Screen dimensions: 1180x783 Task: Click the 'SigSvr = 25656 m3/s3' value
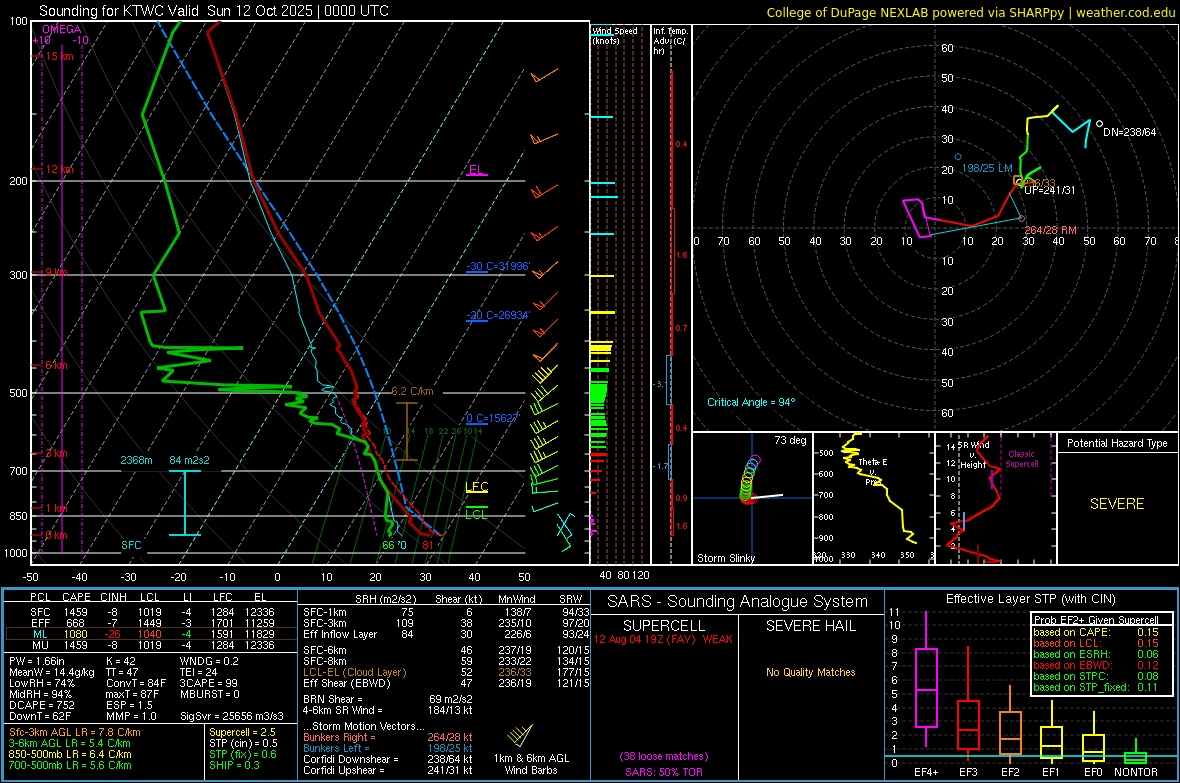(232, 716)
